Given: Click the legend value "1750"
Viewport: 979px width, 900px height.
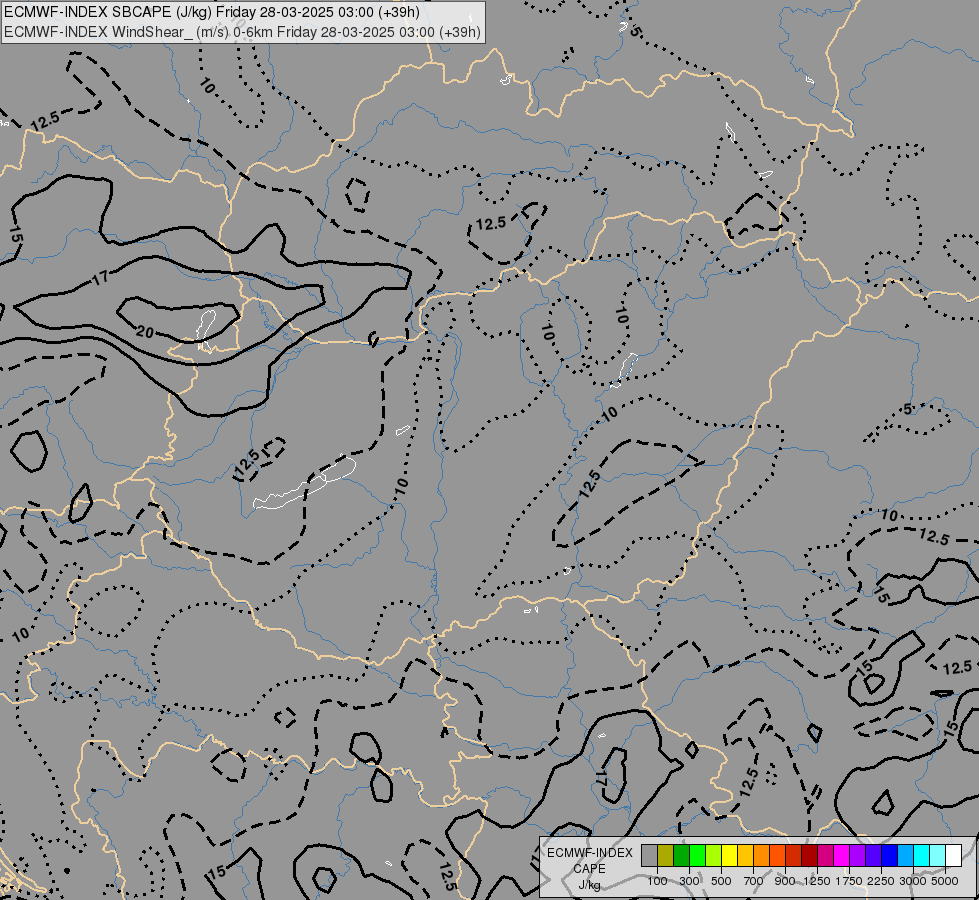Looking at the screenshot, I should [849, 881].
